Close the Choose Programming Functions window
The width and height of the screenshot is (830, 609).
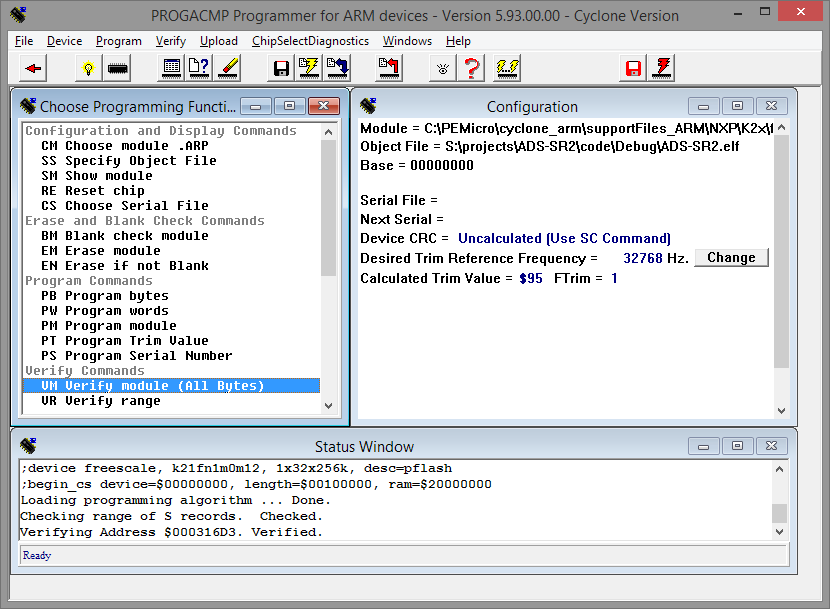tap(323, 106)
